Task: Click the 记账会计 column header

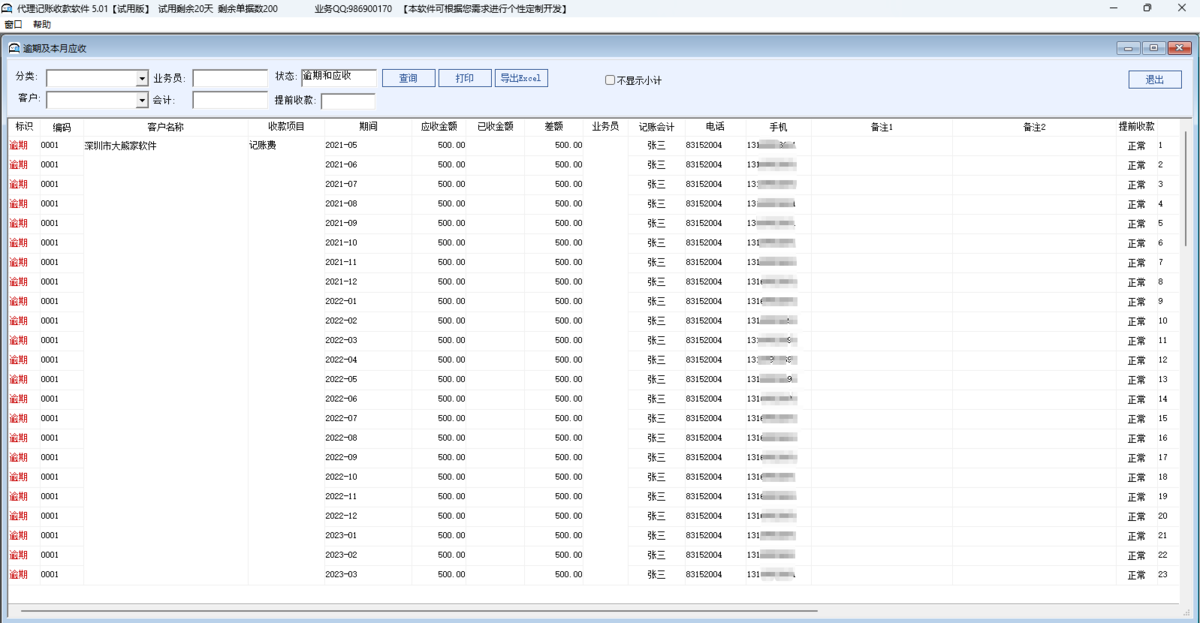Action: 656,127
